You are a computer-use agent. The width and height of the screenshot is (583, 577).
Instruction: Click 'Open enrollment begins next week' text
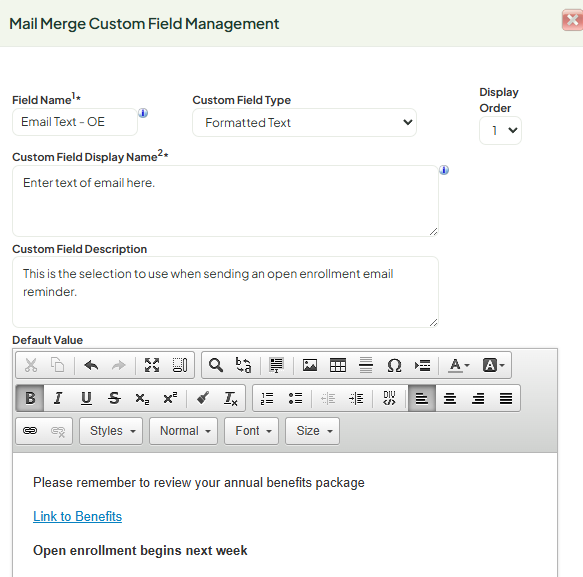coord(140,550)
